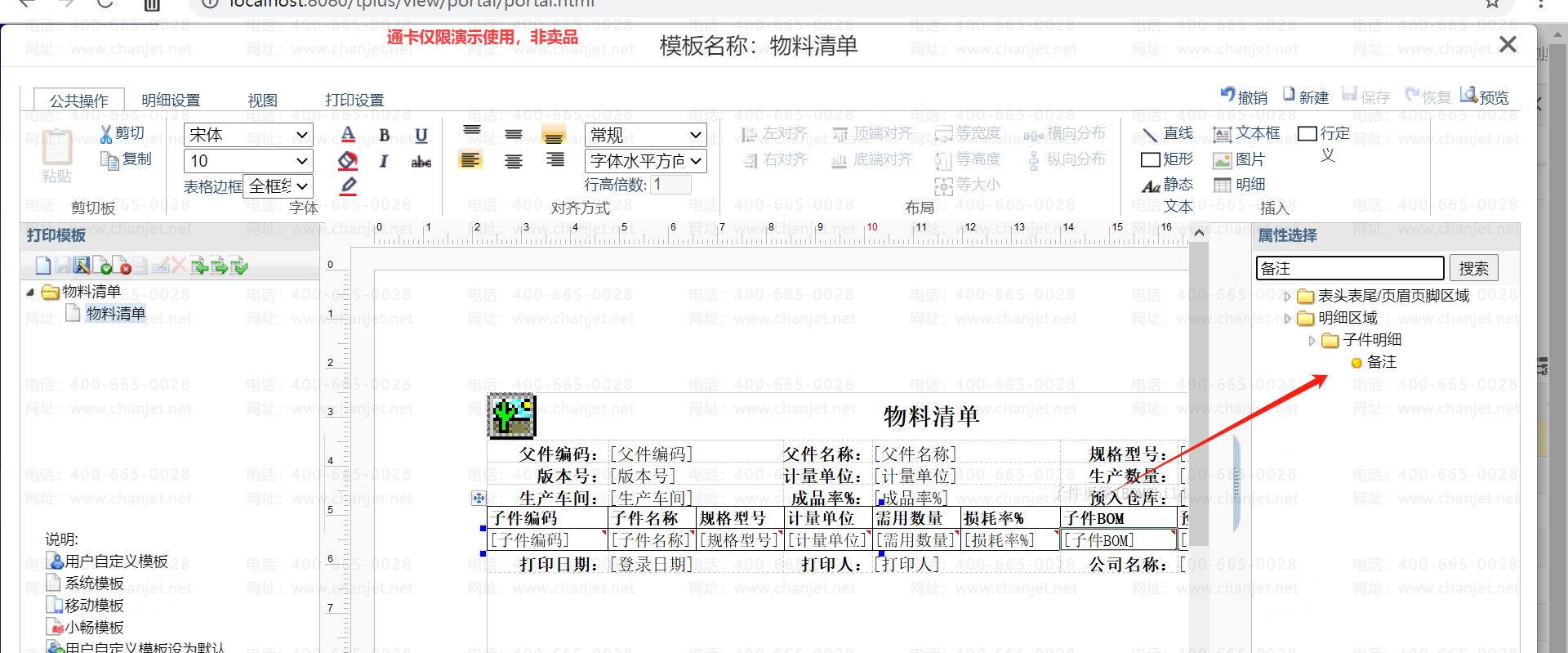Click the Copy (复制) icon
The image size is (1568, 653).
[x=109, y=160]
